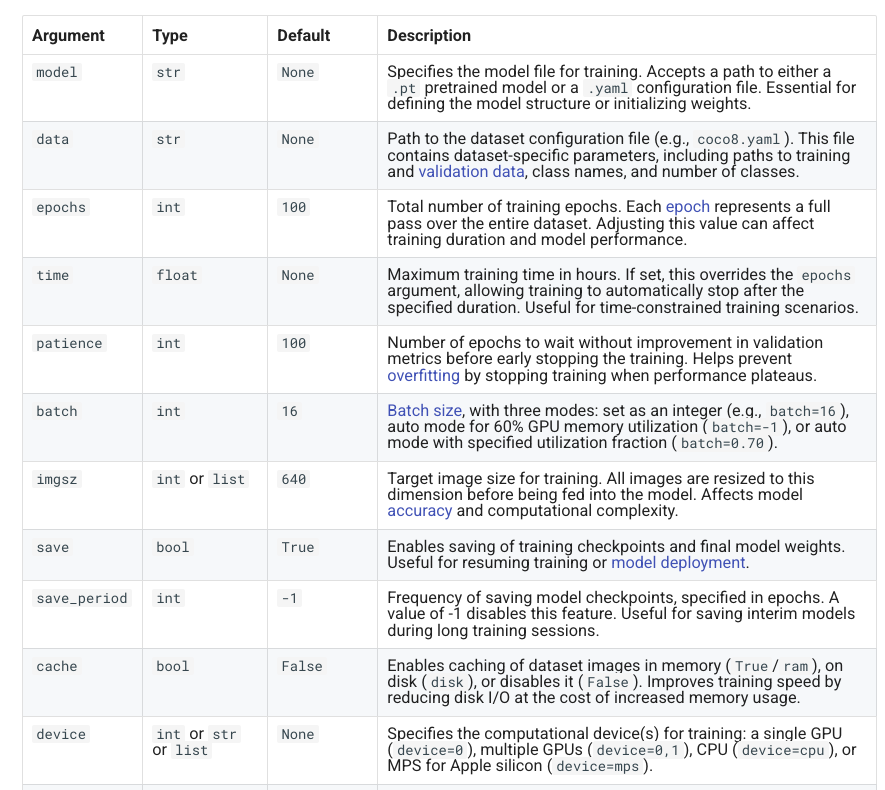Select the coco8.yaml code snippet
The image size is (885, 790).
point(738,139)
